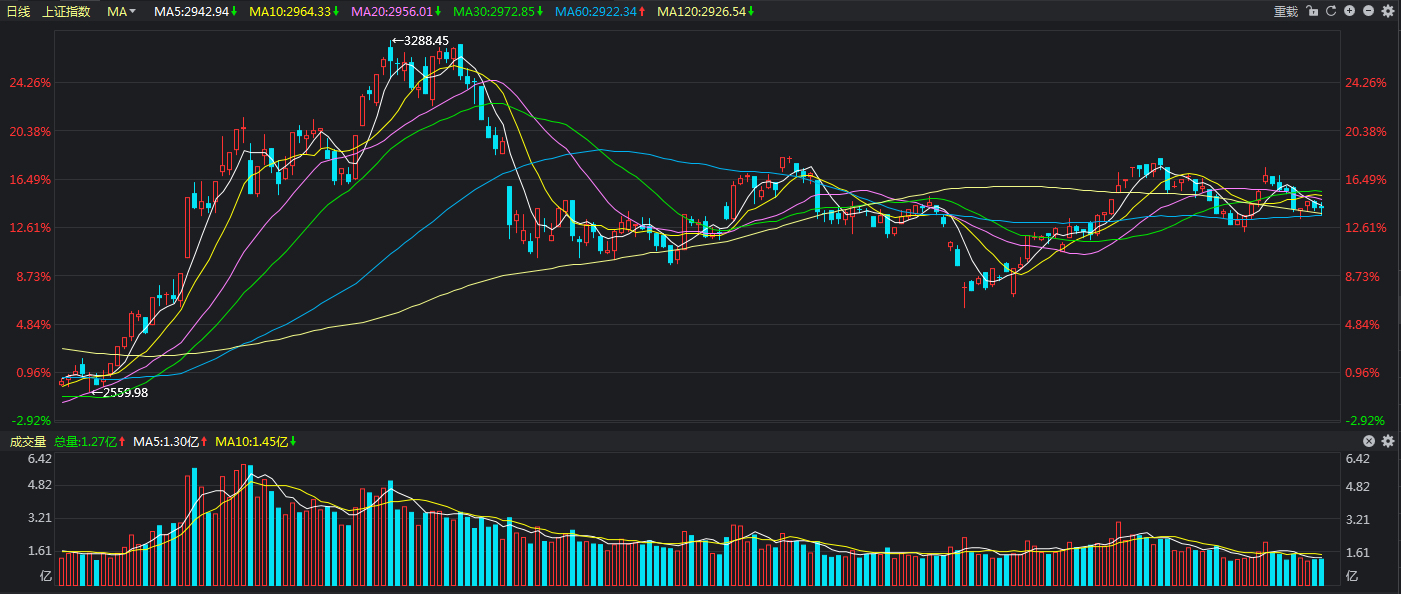
Task: Select the 日线 daily period label
Action: tap(19, 12)
